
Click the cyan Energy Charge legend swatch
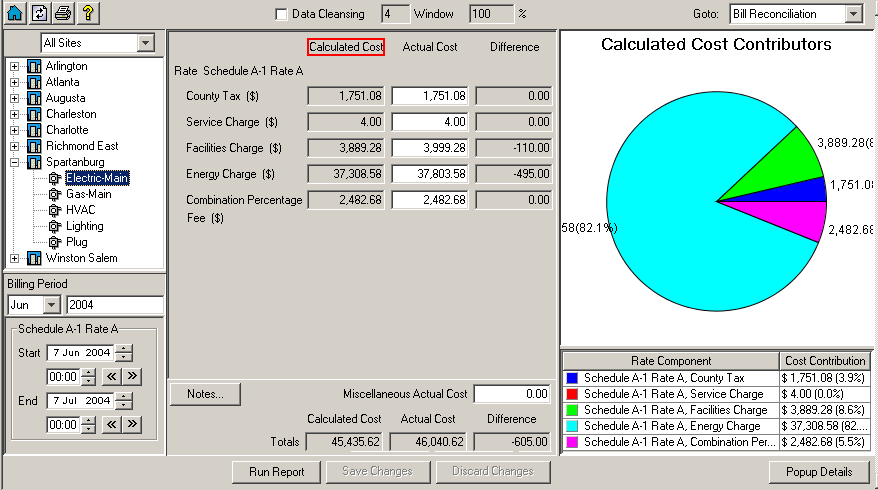pyautogui.click(x=571, y=426)
